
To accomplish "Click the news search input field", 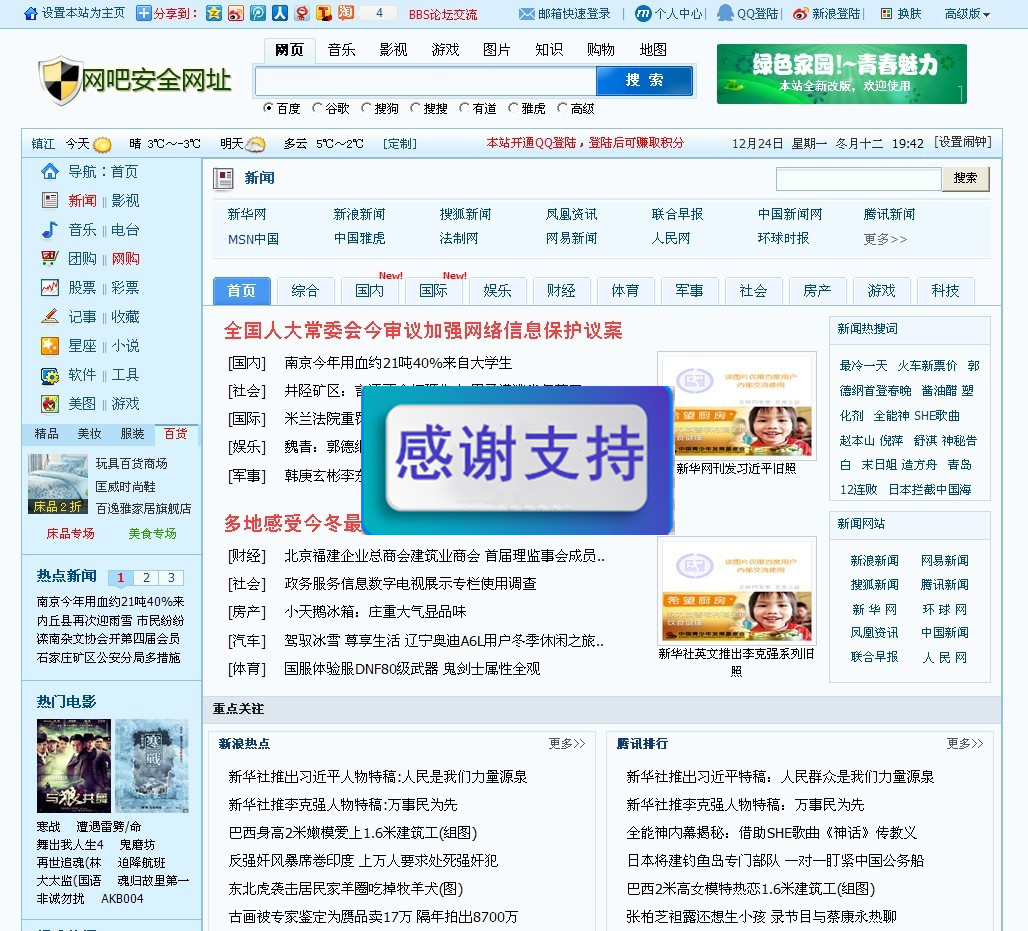I will 859,178.
